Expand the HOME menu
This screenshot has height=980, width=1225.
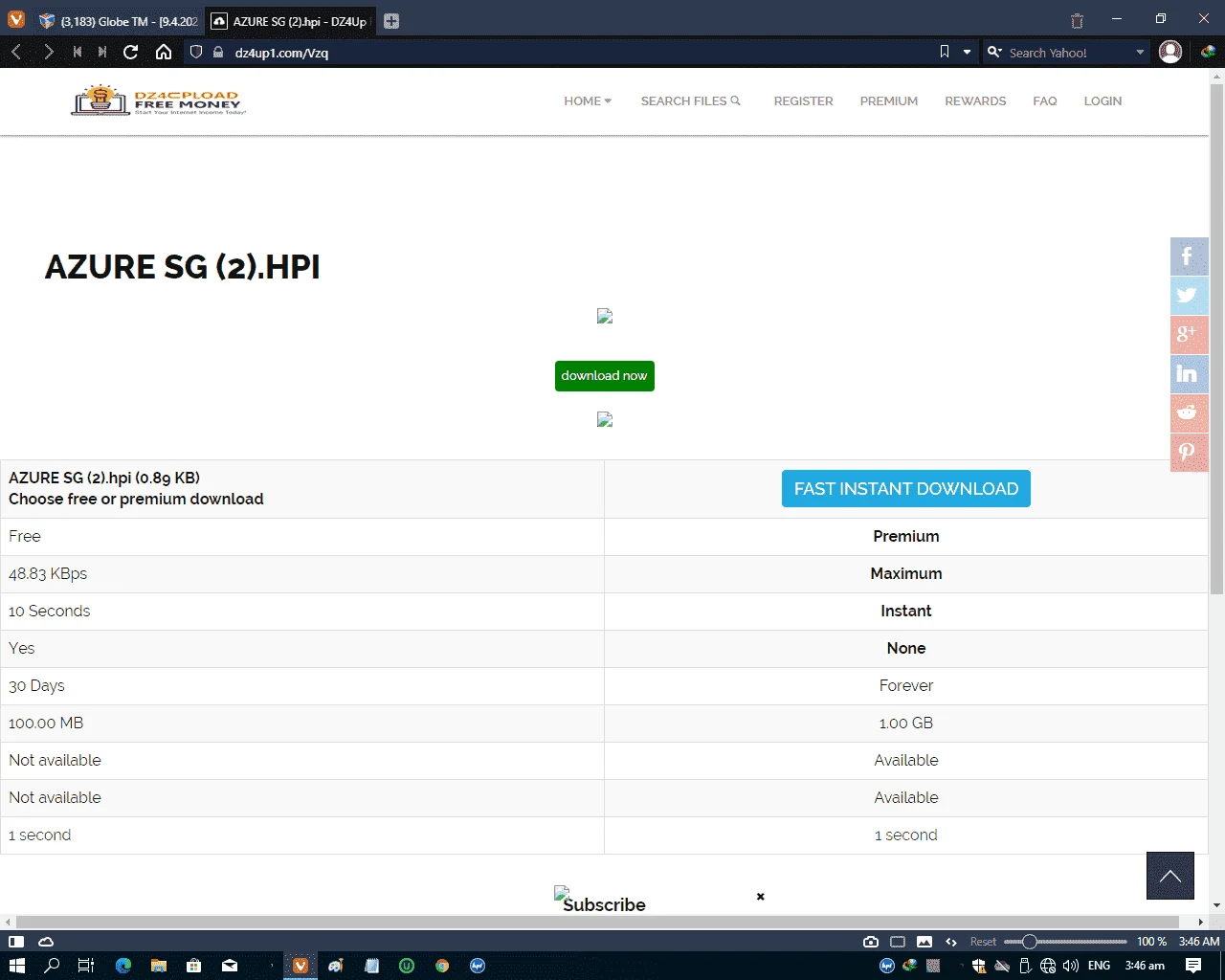tap(588, 100)
